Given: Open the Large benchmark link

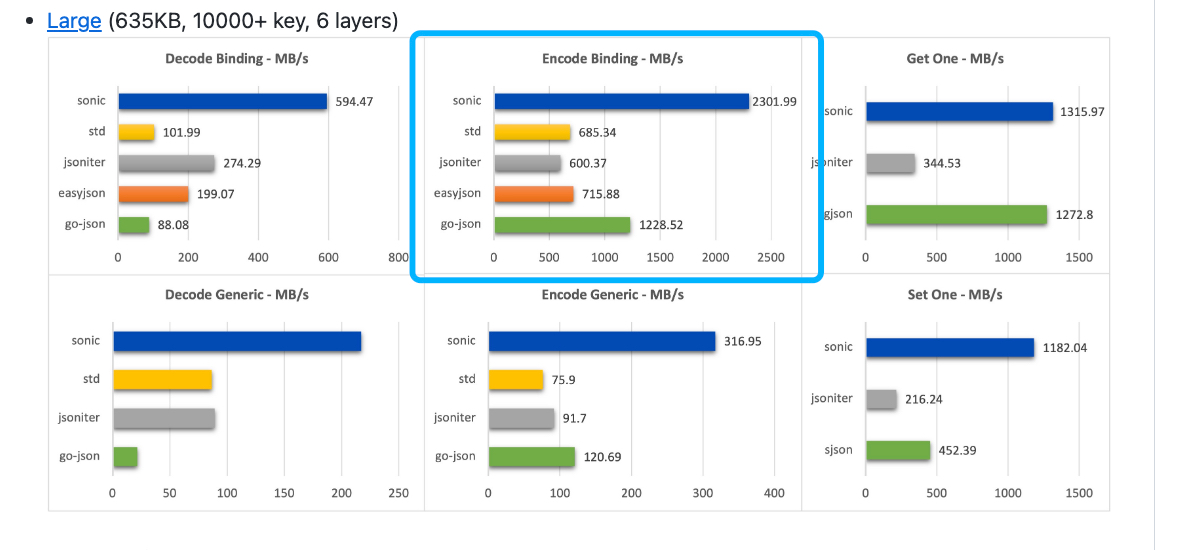Looking at the screenshot, I should point(74,21).
